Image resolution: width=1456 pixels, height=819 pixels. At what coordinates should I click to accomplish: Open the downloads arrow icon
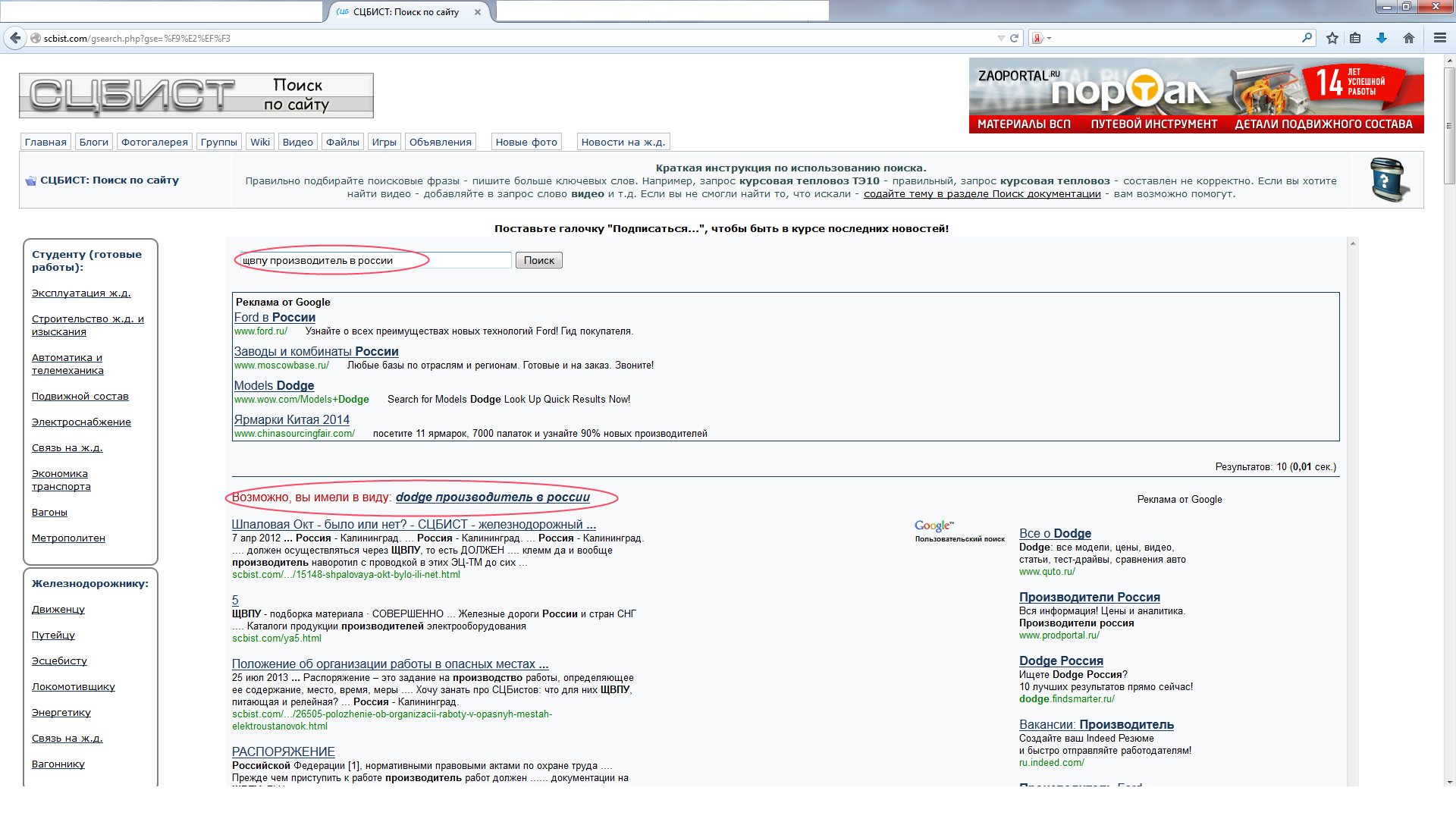point(1382,38)
